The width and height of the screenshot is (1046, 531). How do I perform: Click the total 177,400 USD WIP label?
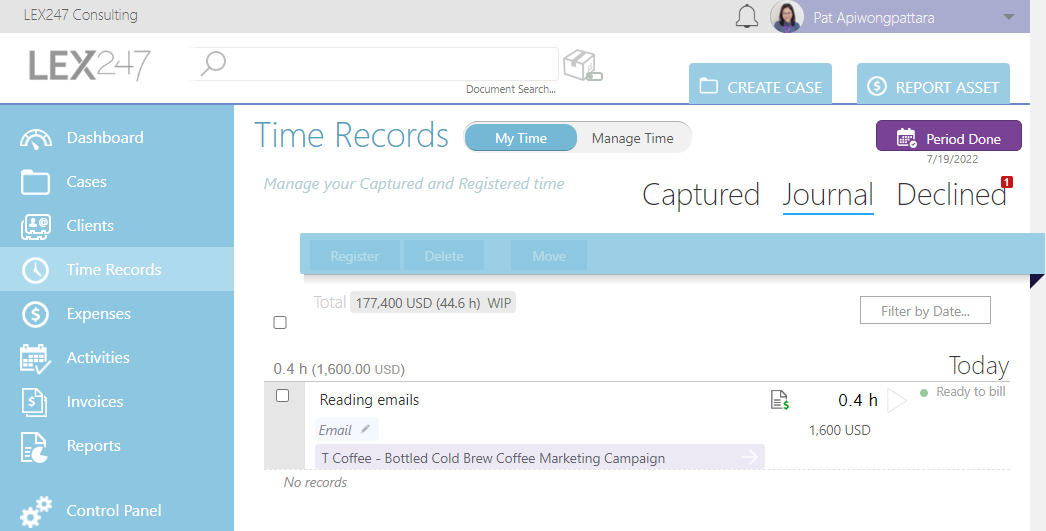click(x=433, y=303)
